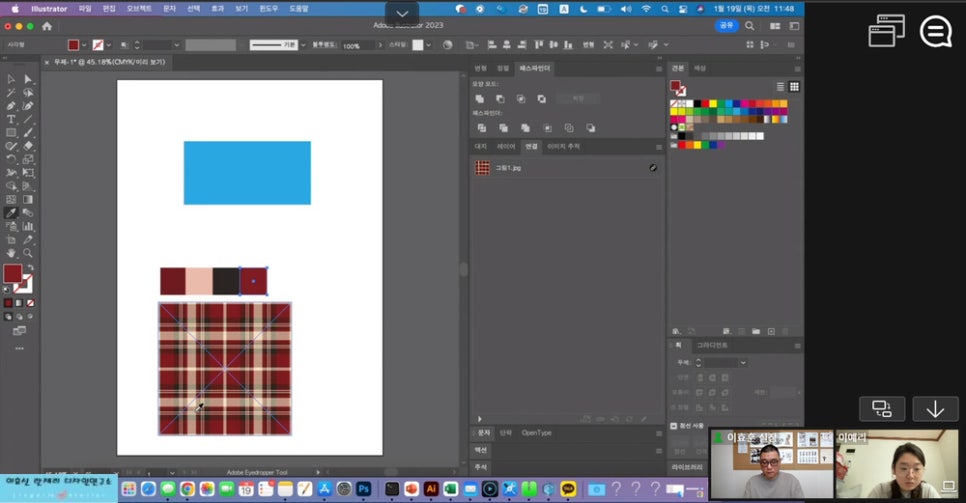Select the Lasso tool
Image resolution: width=966 pixels, height=503 pixels.
point(28,93)
